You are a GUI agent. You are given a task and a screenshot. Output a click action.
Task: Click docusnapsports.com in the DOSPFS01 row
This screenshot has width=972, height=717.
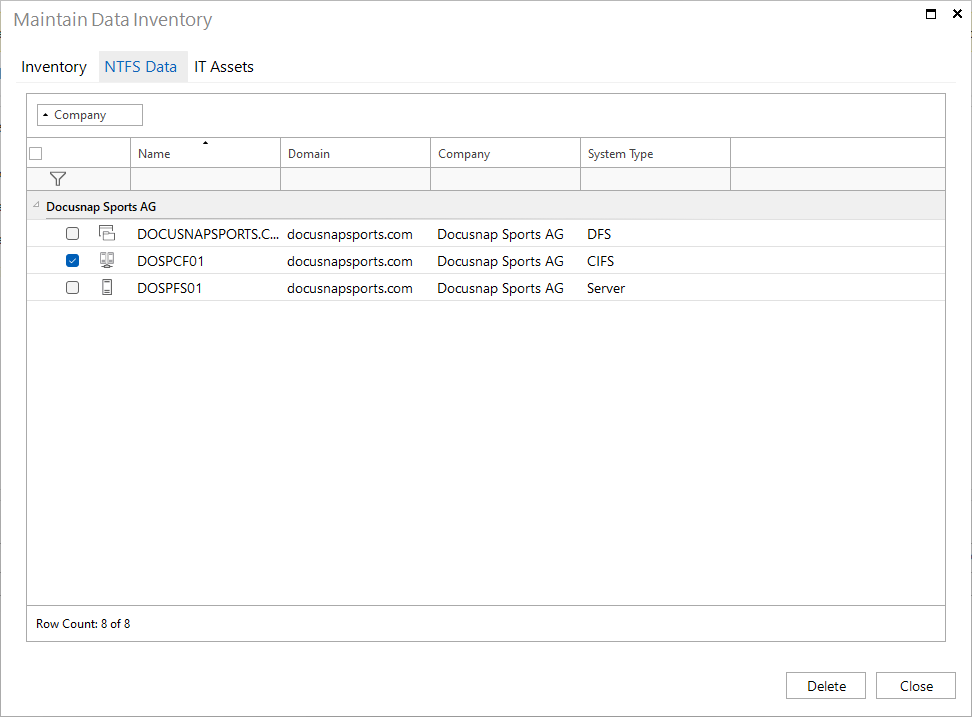(350, 288)
